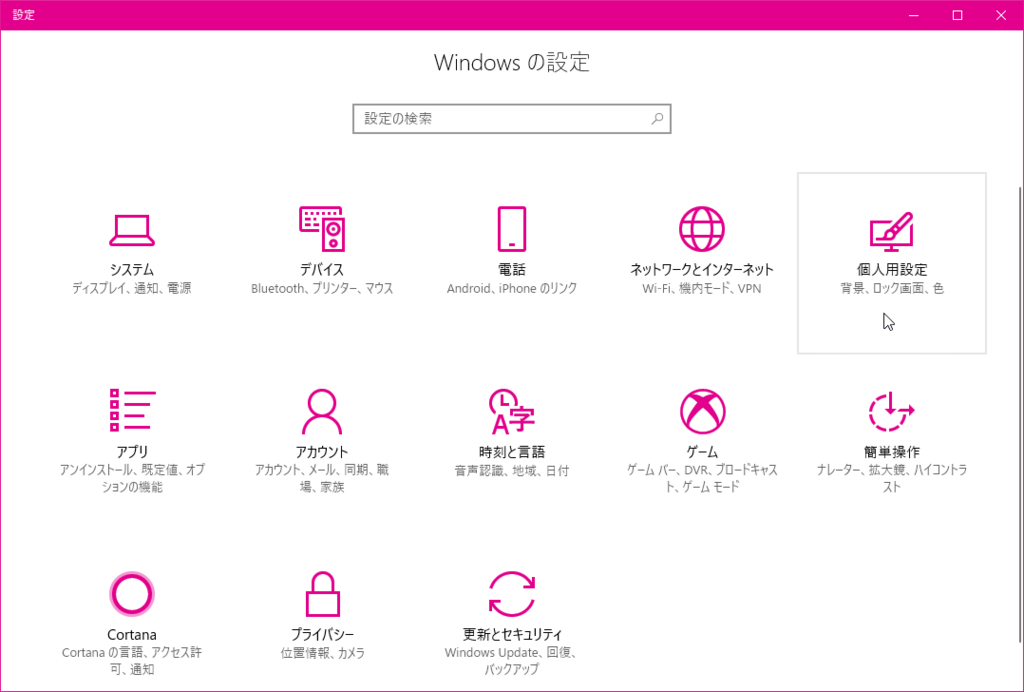
Task: Open the 更新とセキュリティ refresh arrows icon
Action: (x=512, y=594)
